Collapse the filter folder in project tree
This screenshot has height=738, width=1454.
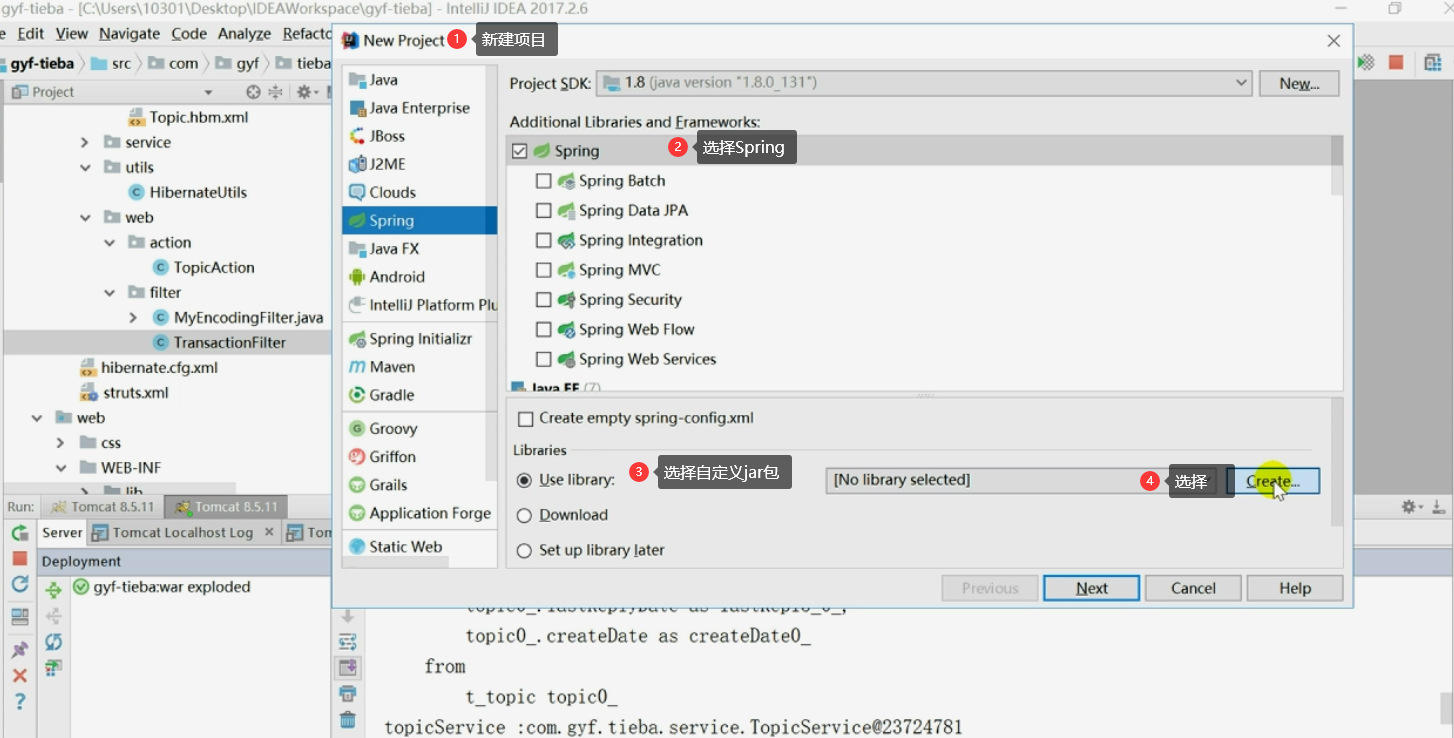[x=110, y=293]
